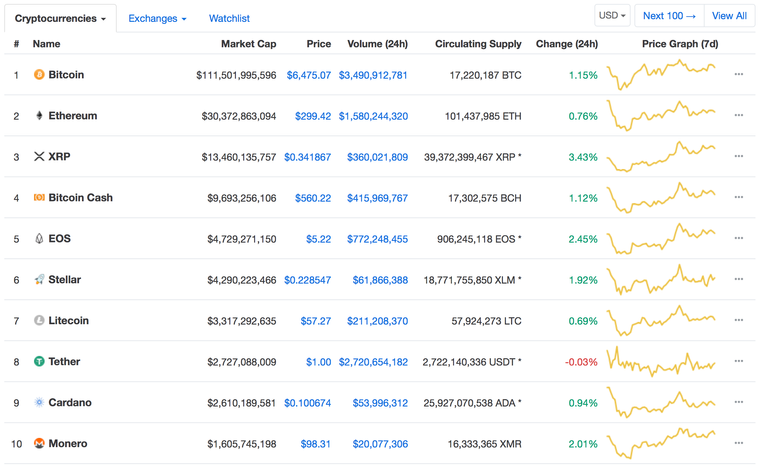Click Cardano volume $53,996,312
This screenshot has width=768, height=466.
(x=381, y=403)
